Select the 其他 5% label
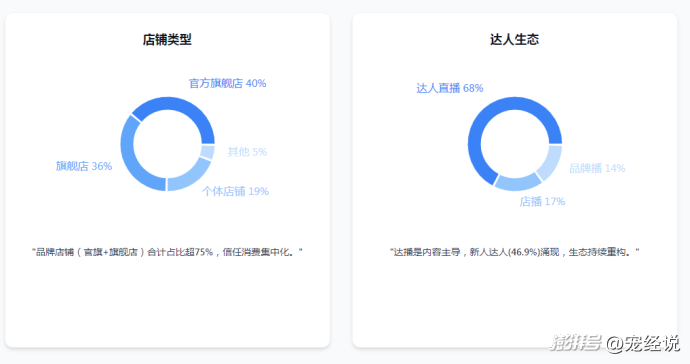 click(247, 152)
